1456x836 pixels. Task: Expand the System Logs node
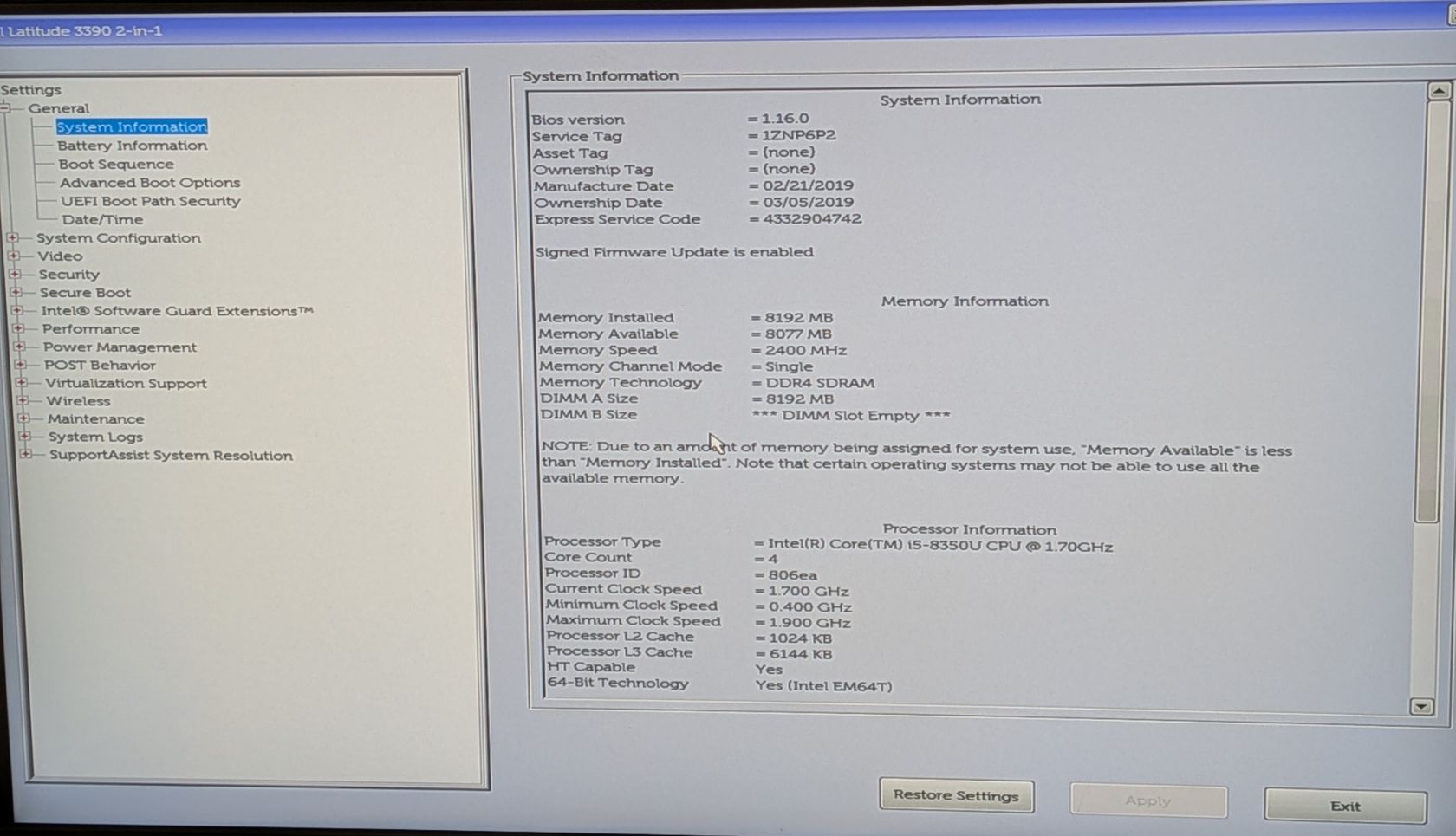click(25, 437)
